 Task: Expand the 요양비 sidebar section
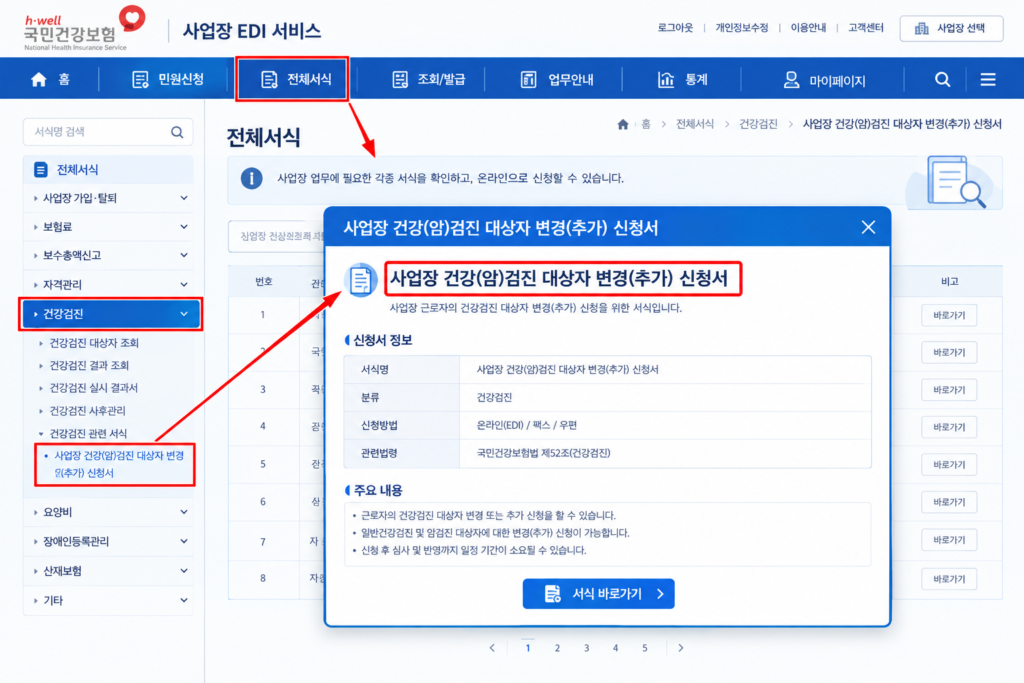tap(110, 512)
